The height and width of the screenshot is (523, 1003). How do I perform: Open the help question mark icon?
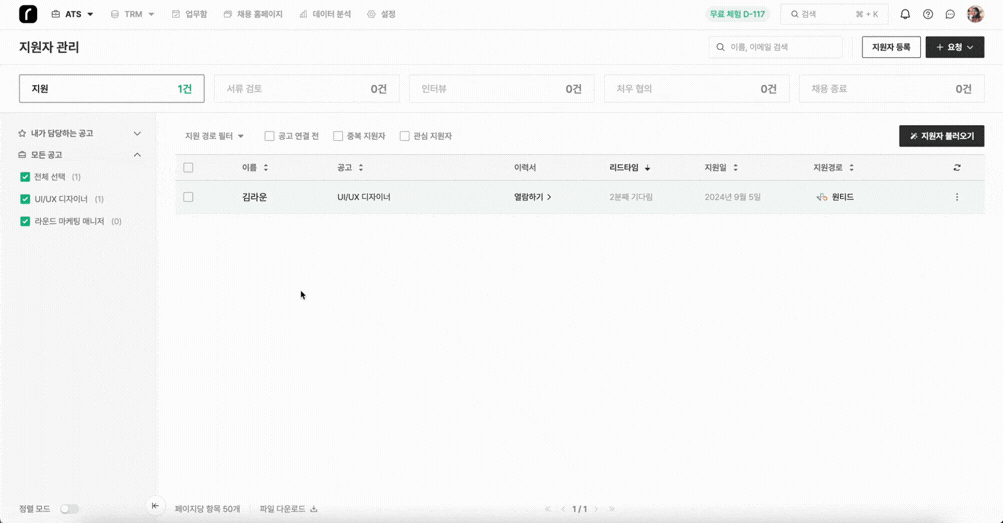pos(928,15)
